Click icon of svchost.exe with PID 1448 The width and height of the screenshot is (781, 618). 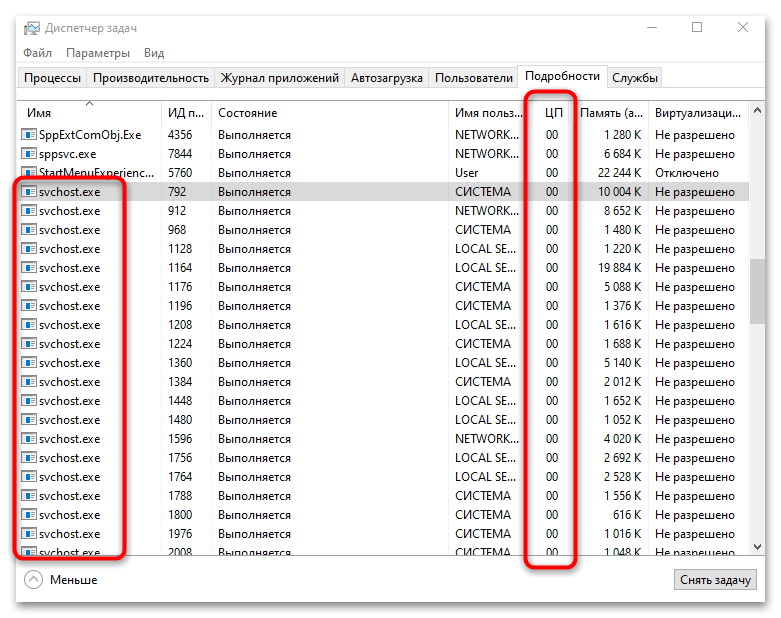pyautogui.click(x=29, y=400)
